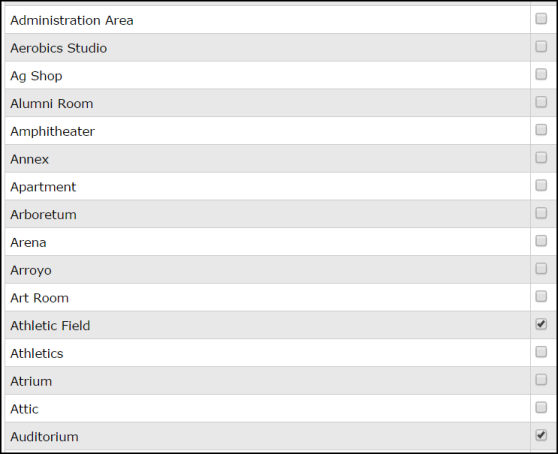Click the Amphitheater row label
This screenshot has height=454, width=558.
tap(52, 132)
